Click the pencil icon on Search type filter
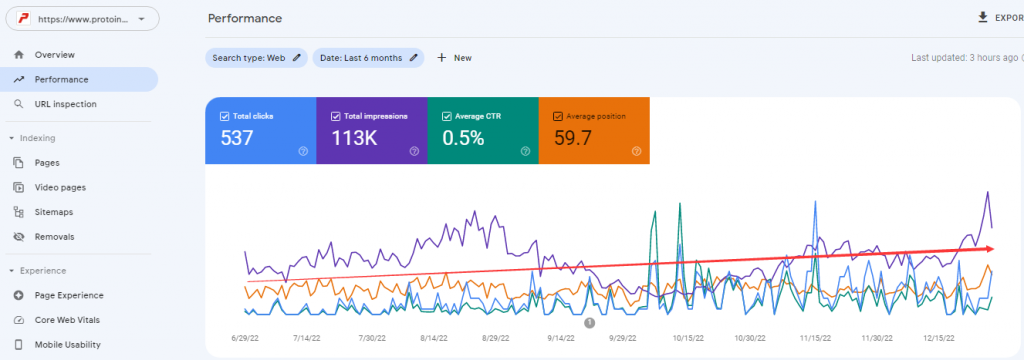 point(297,57)
